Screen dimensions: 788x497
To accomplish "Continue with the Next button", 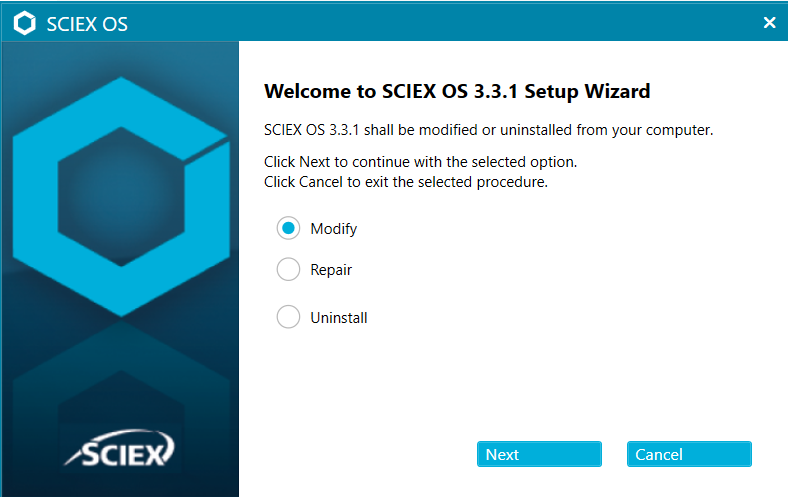I will coord(539,454).
